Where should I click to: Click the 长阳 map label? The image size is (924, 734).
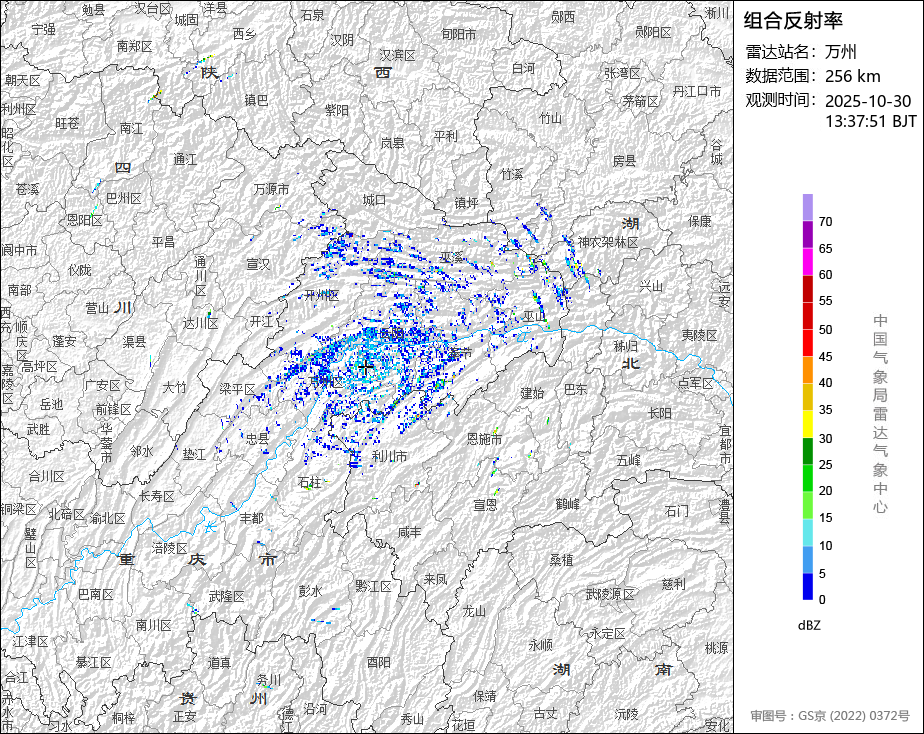(x=659, y=413)
